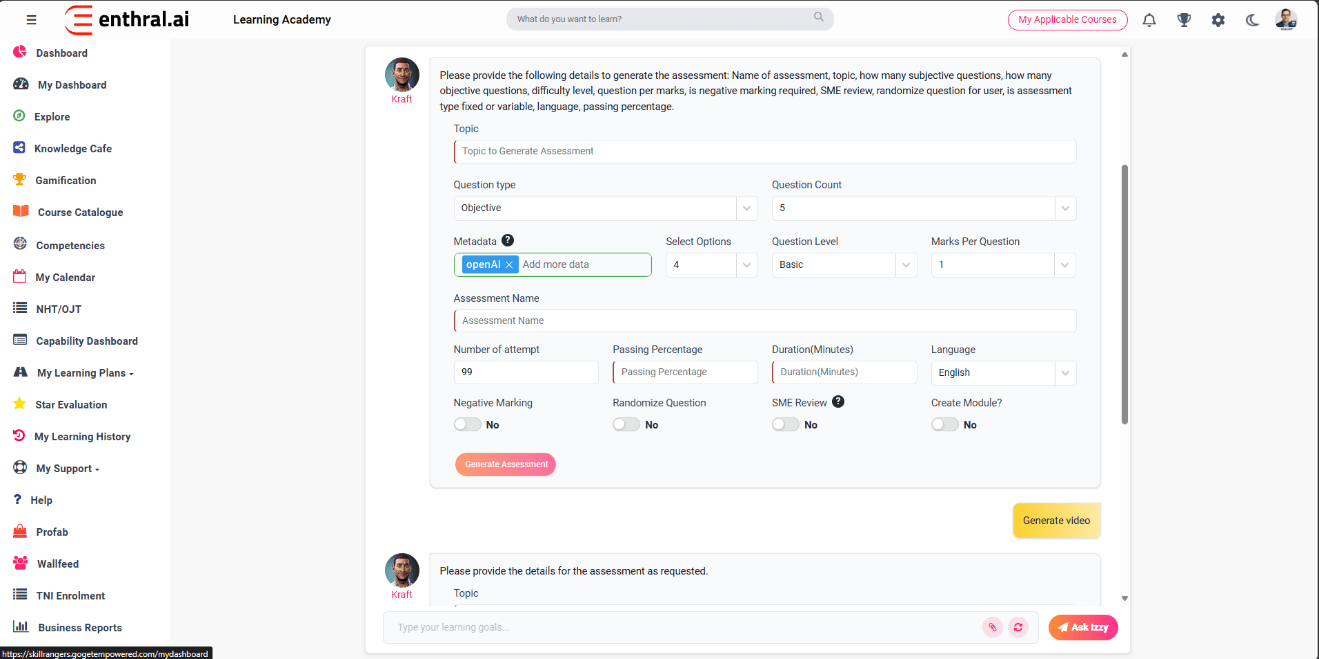Enable the Negative Marking toggle

[467, 424]
